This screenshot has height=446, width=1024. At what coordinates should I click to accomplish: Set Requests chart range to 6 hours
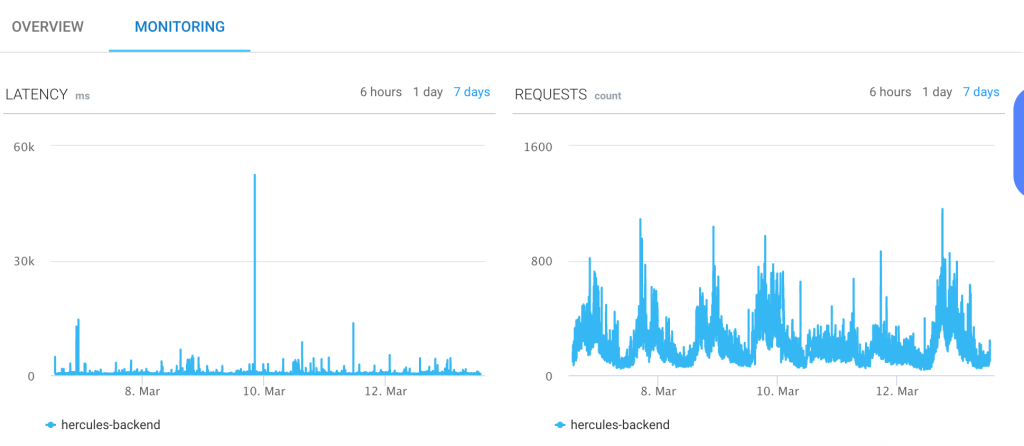pos(890,92)
